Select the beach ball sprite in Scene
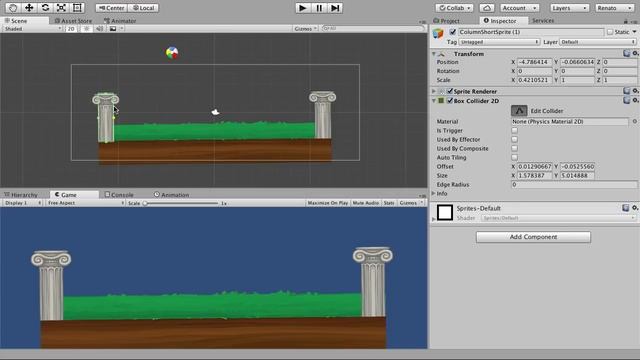The image size is (640, 360). click(172, 53)
